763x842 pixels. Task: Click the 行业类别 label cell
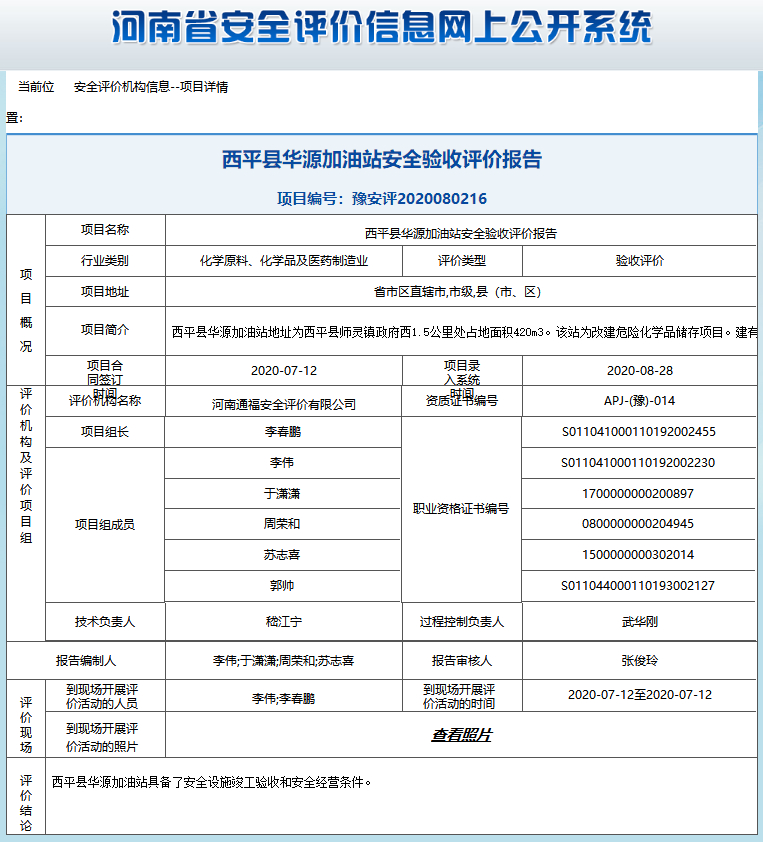[x=105, y=261]
